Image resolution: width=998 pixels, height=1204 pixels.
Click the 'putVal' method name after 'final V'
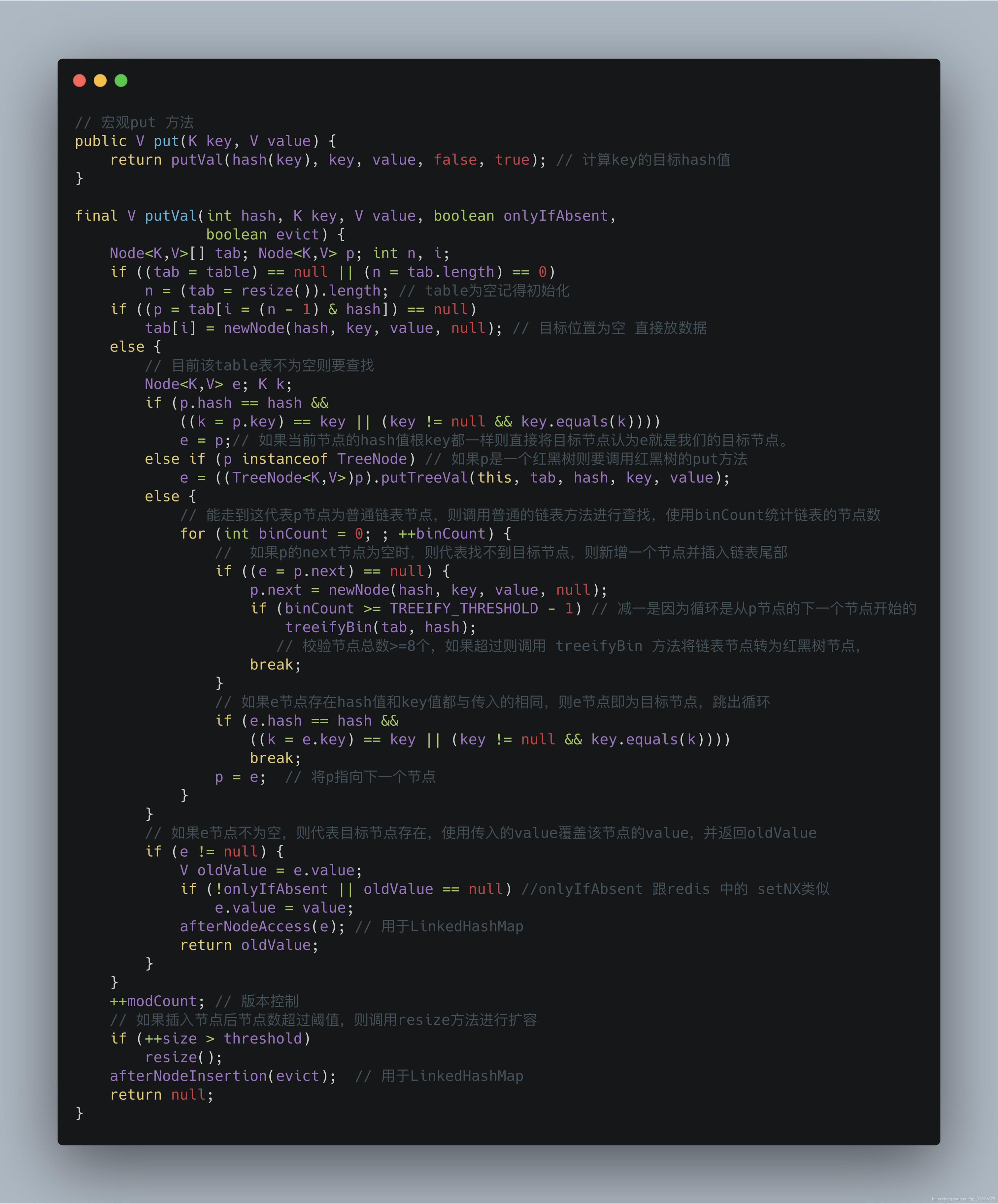(x=171, y=216)
